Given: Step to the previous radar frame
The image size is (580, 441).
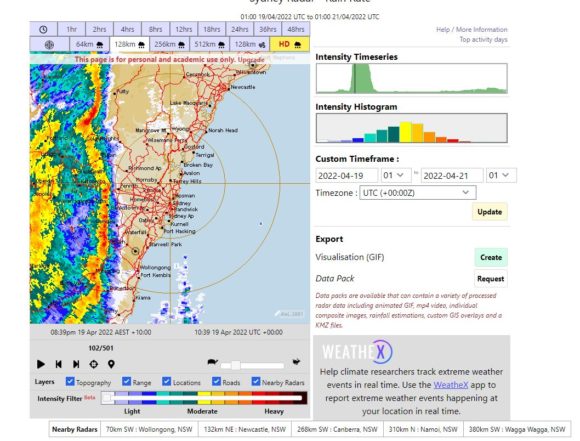Looking at the screenshot, I should pos(58,364).
